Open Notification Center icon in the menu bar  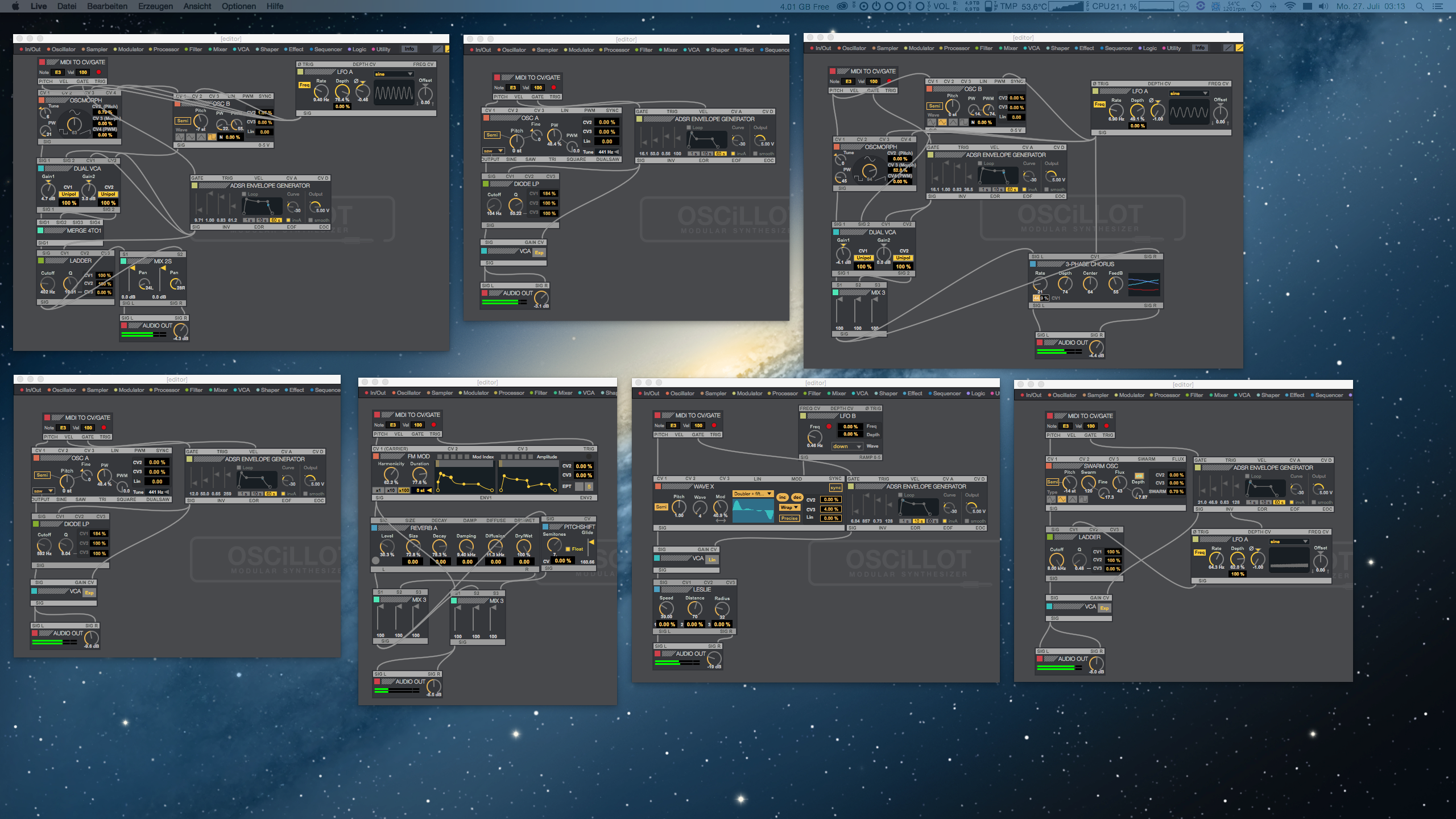click(1439, 6)
